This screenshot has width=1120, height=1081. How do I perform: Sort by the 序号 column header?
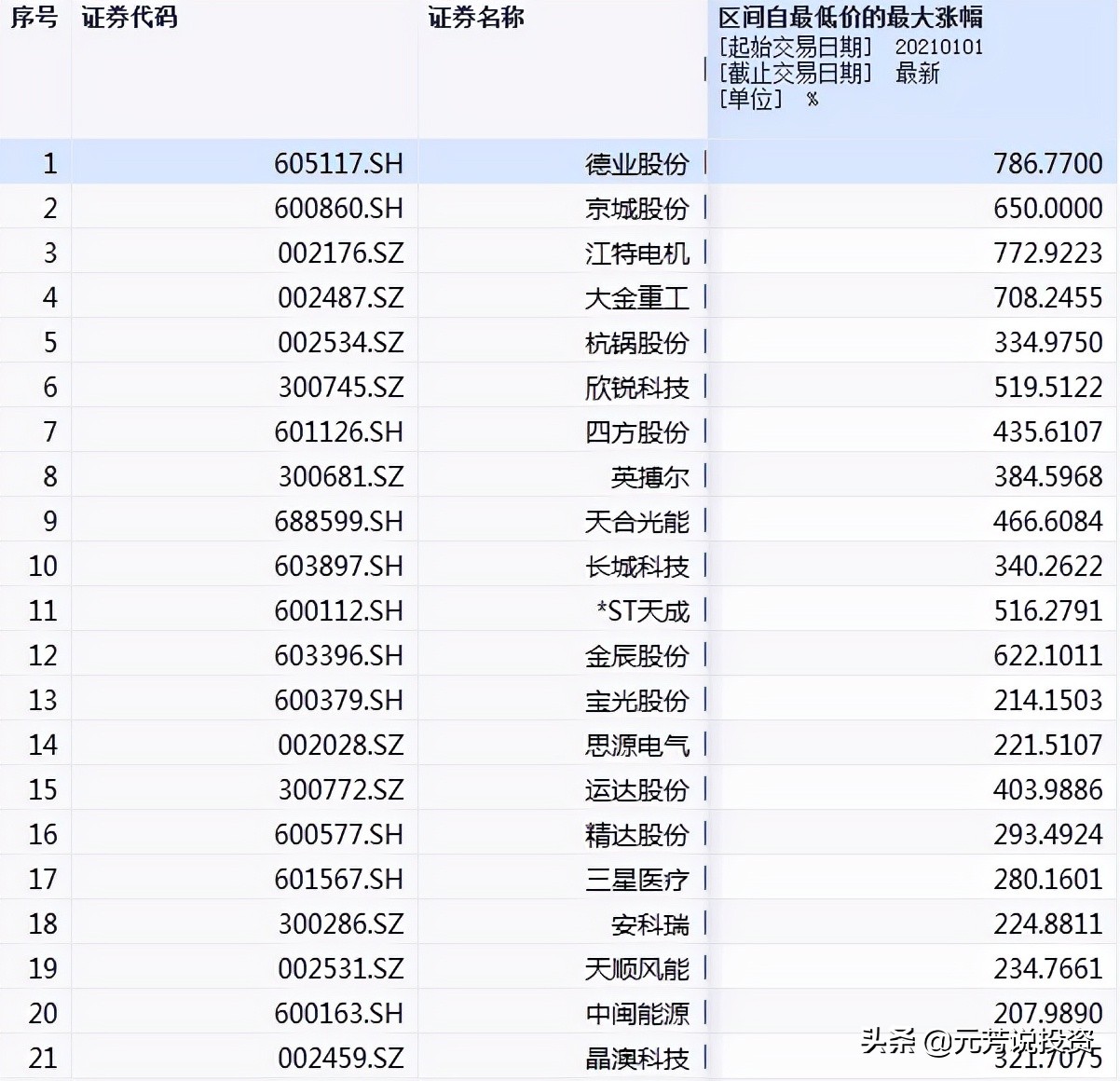click(x=34, y=17)
